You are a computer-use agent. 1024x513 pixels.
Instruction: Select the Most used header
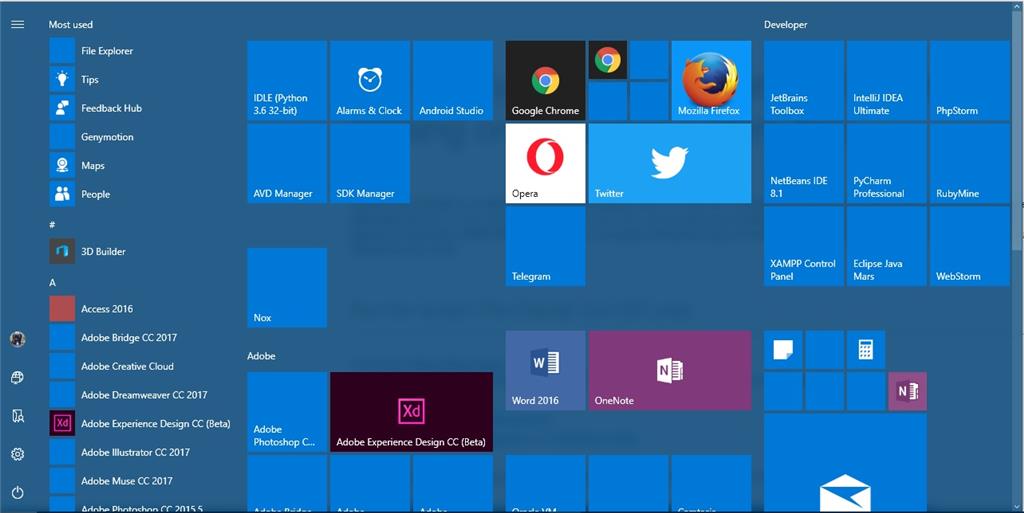71,25
